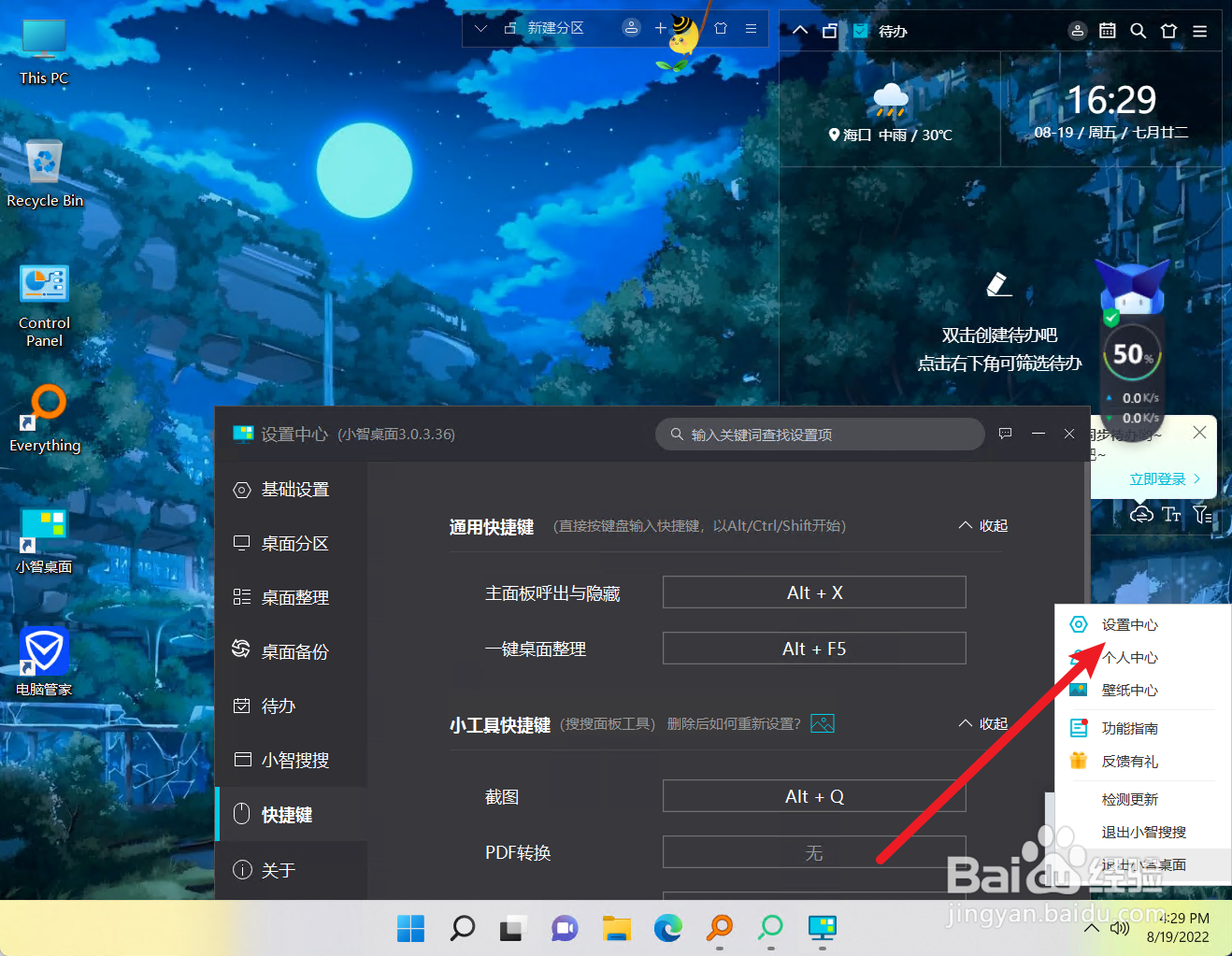Image resolution: width=1232 pixels, height=956 pixels.
Task: Click the 删除后如何重新设置? help link
Action: pyautogui.click(x=734, y=724)
